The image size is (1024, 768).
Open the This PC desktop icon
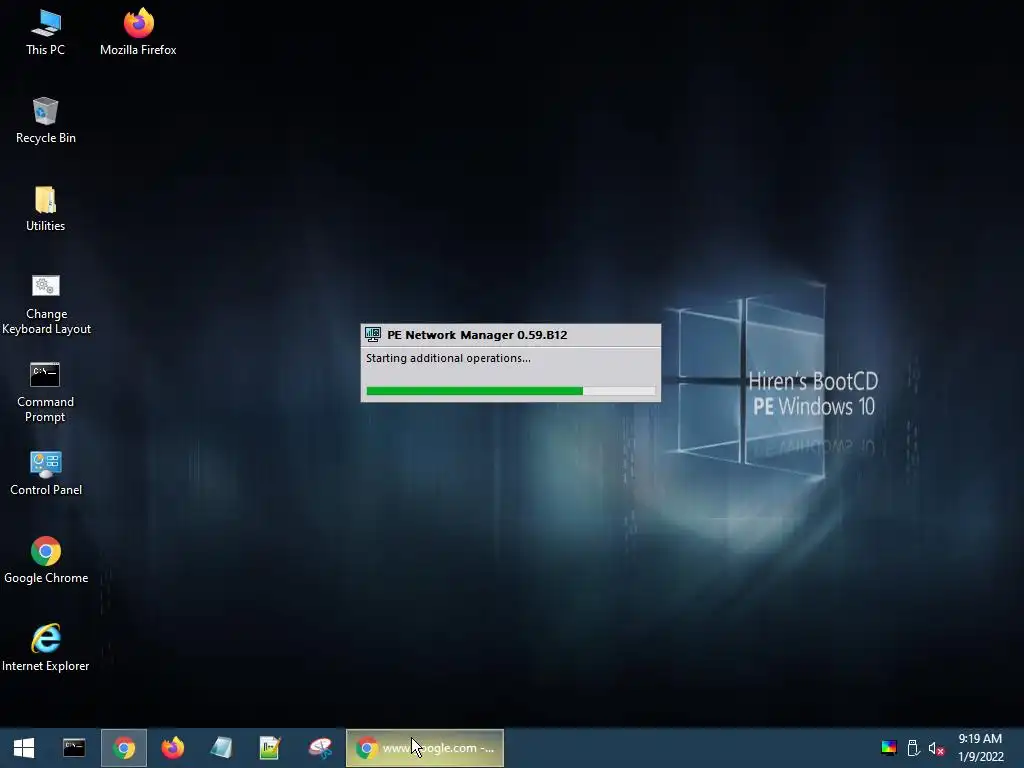(46, 33)
